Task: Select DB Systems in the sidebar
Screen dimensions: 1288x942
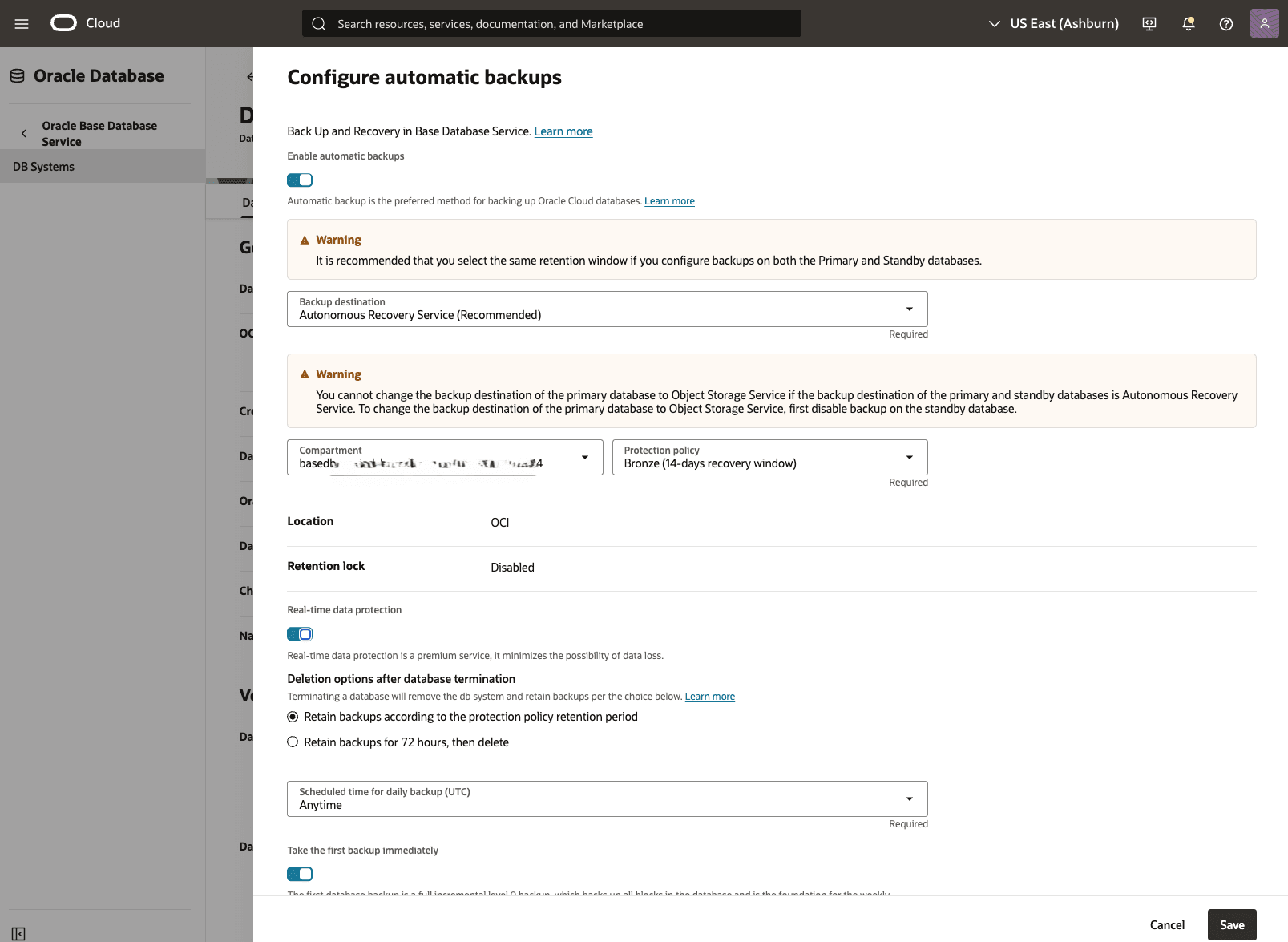Action: (42, 166)
